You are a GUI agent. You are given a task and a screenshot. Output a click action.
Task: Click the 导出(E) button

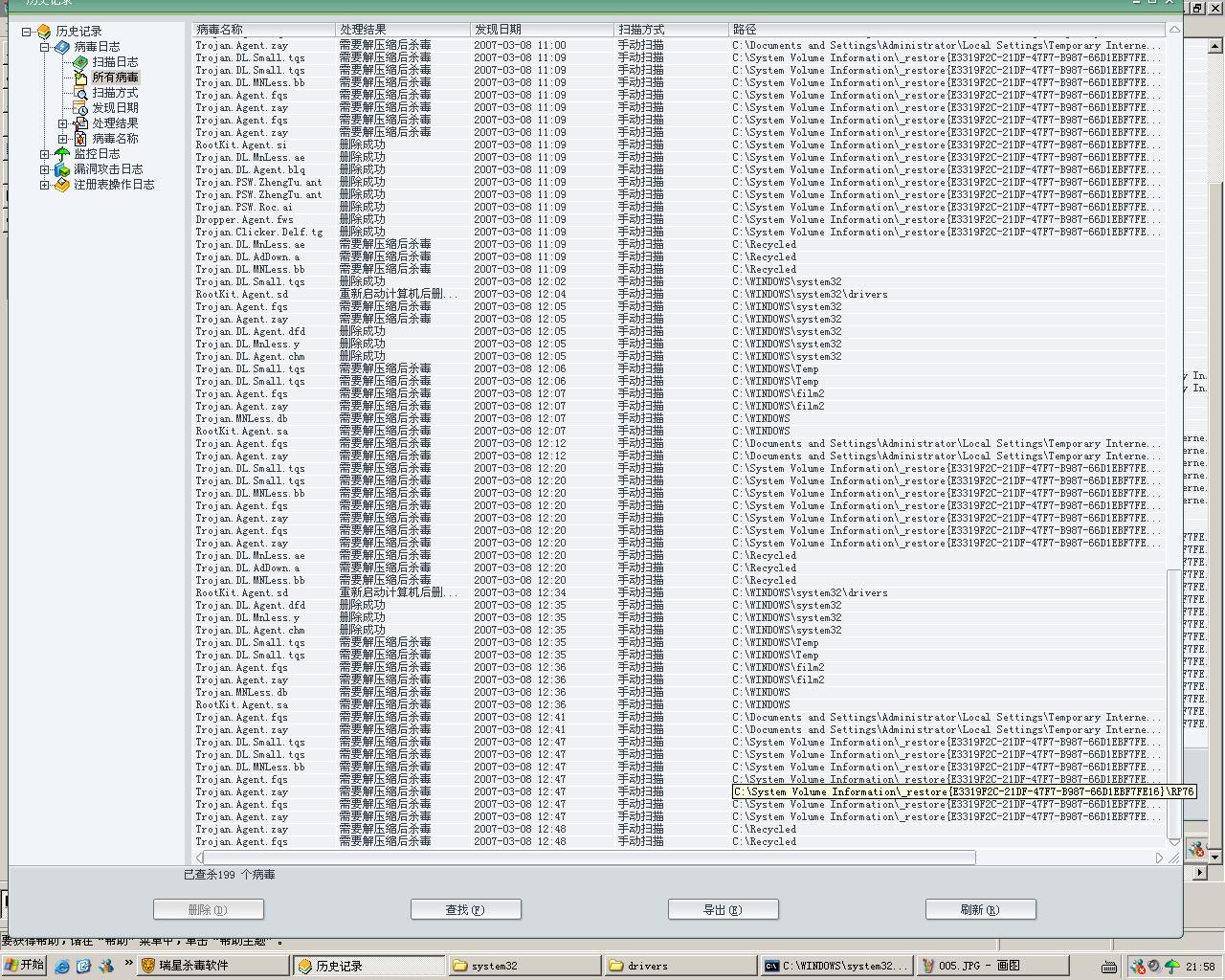pos(724,910)
